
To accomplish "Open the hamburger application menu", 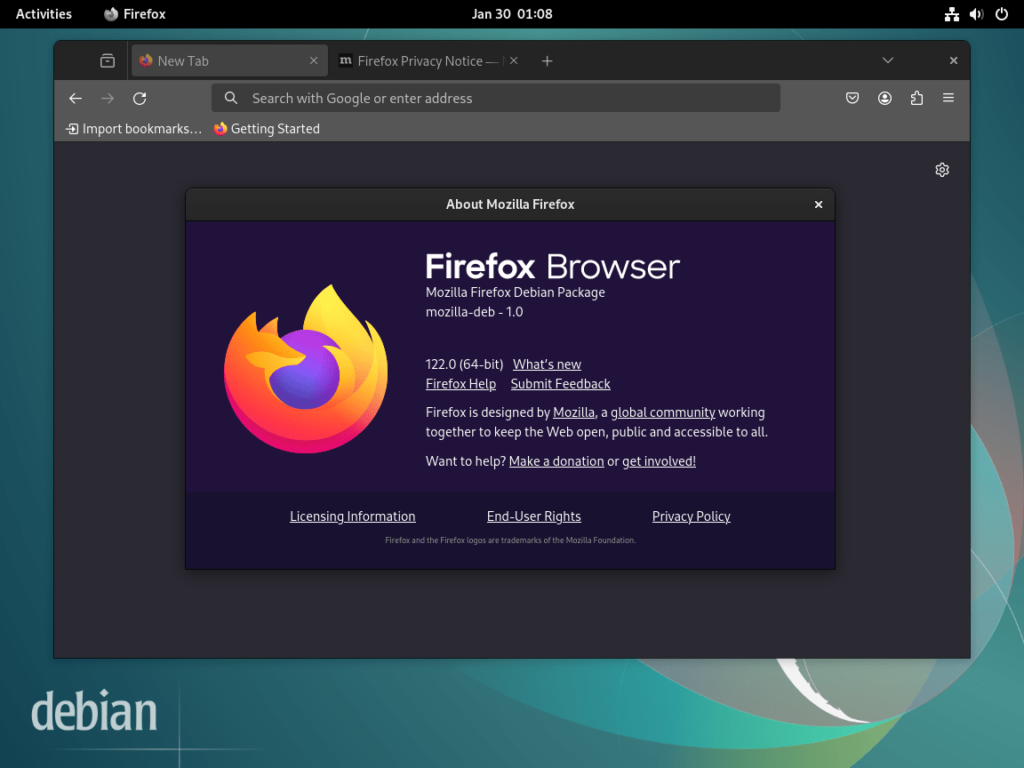I will click(x=948, y=98).
